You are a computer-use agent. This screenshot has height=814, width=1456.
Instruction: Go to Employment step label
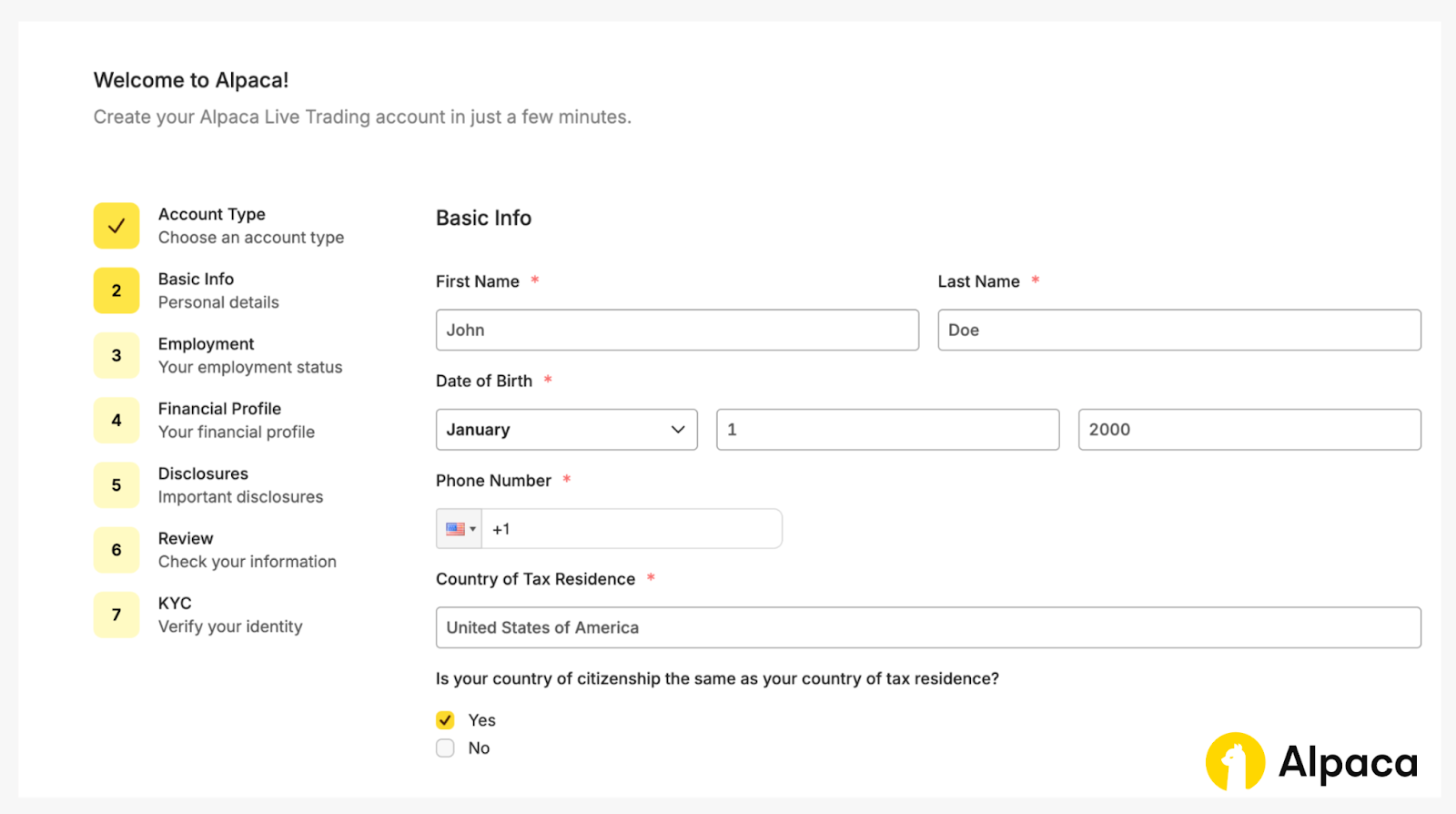tap(206, 344)
